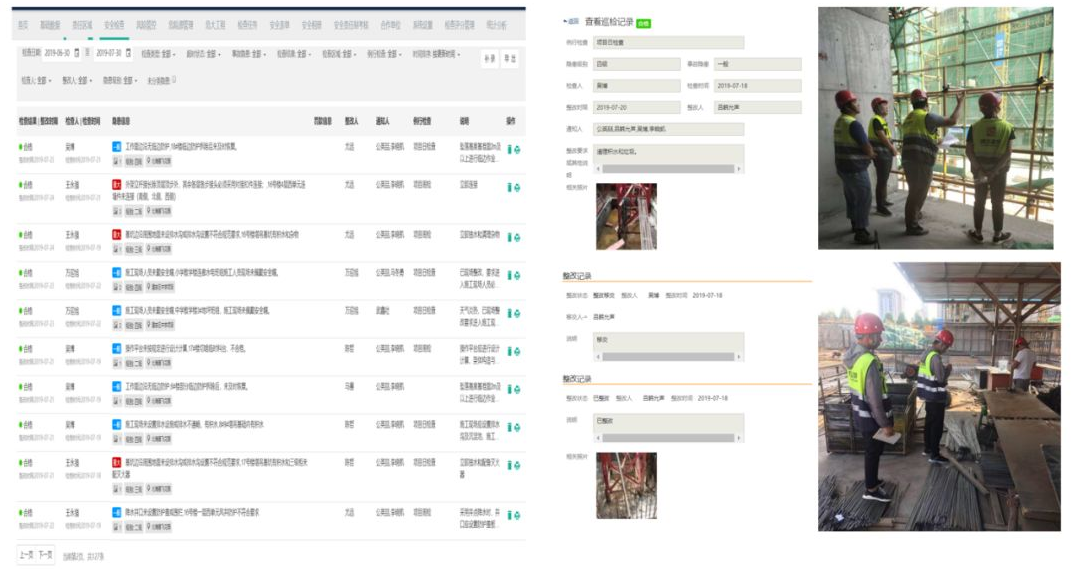Image resolution: width=1074 pixels, height=569 pixels.
Task: Click blue level badge on 16#楼 临边防护 row
Action: (117, 147)
